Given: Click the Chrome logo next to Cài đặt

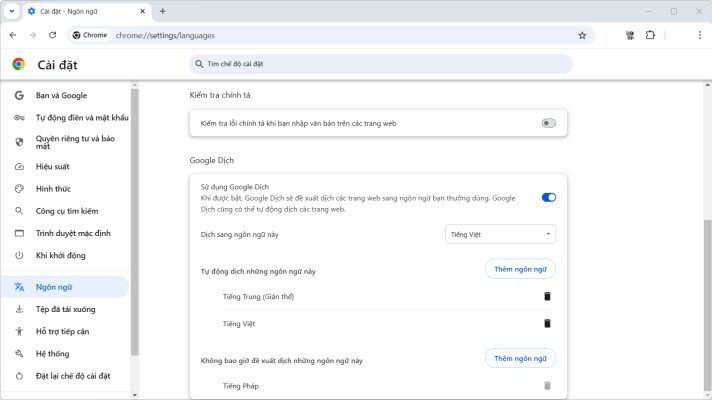Looking at the screenshot, I should coord(19,64).
